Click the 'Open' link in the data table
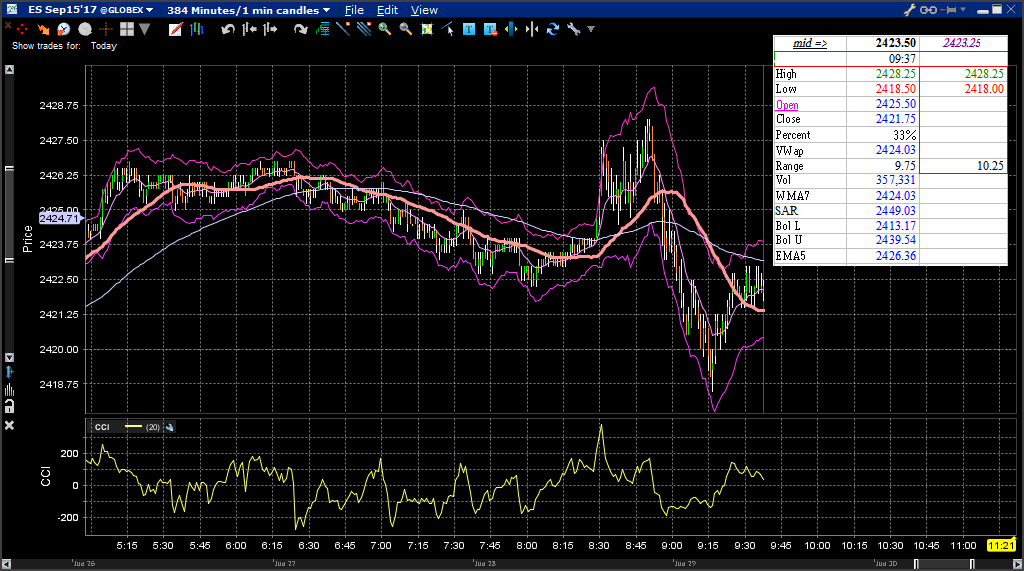The width and height of the screenshot is (1024, 571). (787, 105)
